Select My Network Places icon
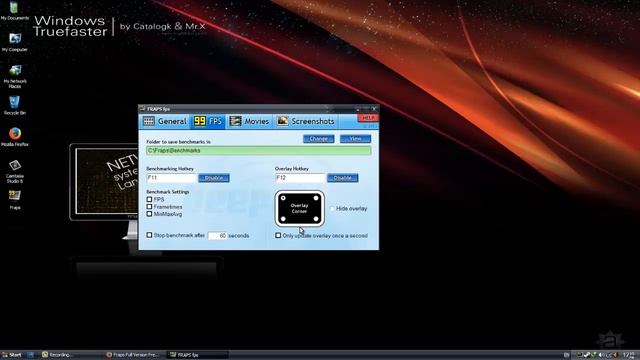Image resolution: width=640 pixels, height=360 pixels. coord(15,76)
